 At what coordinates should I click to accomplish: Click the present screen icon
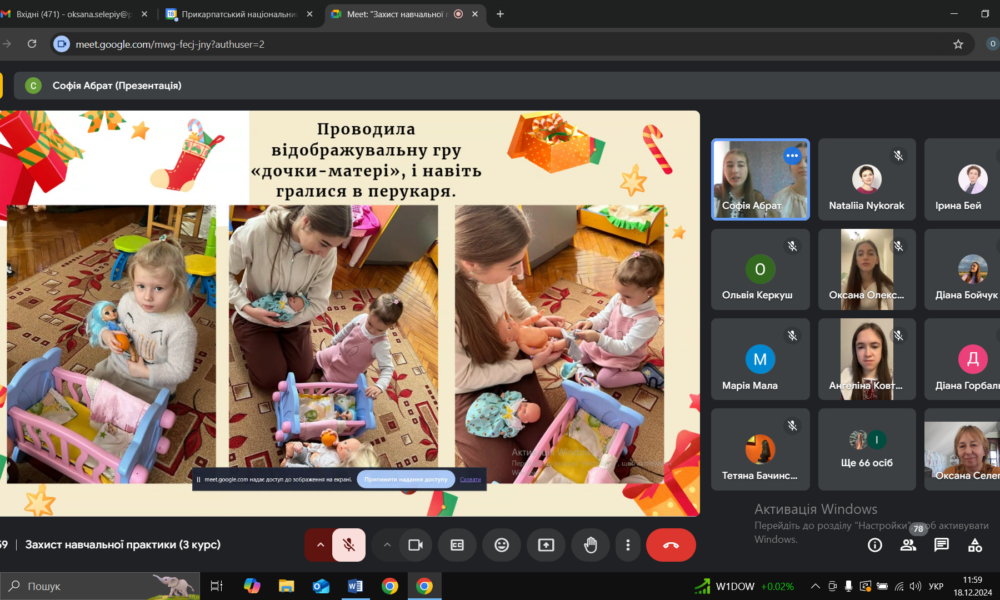click(x=546, y=545)
